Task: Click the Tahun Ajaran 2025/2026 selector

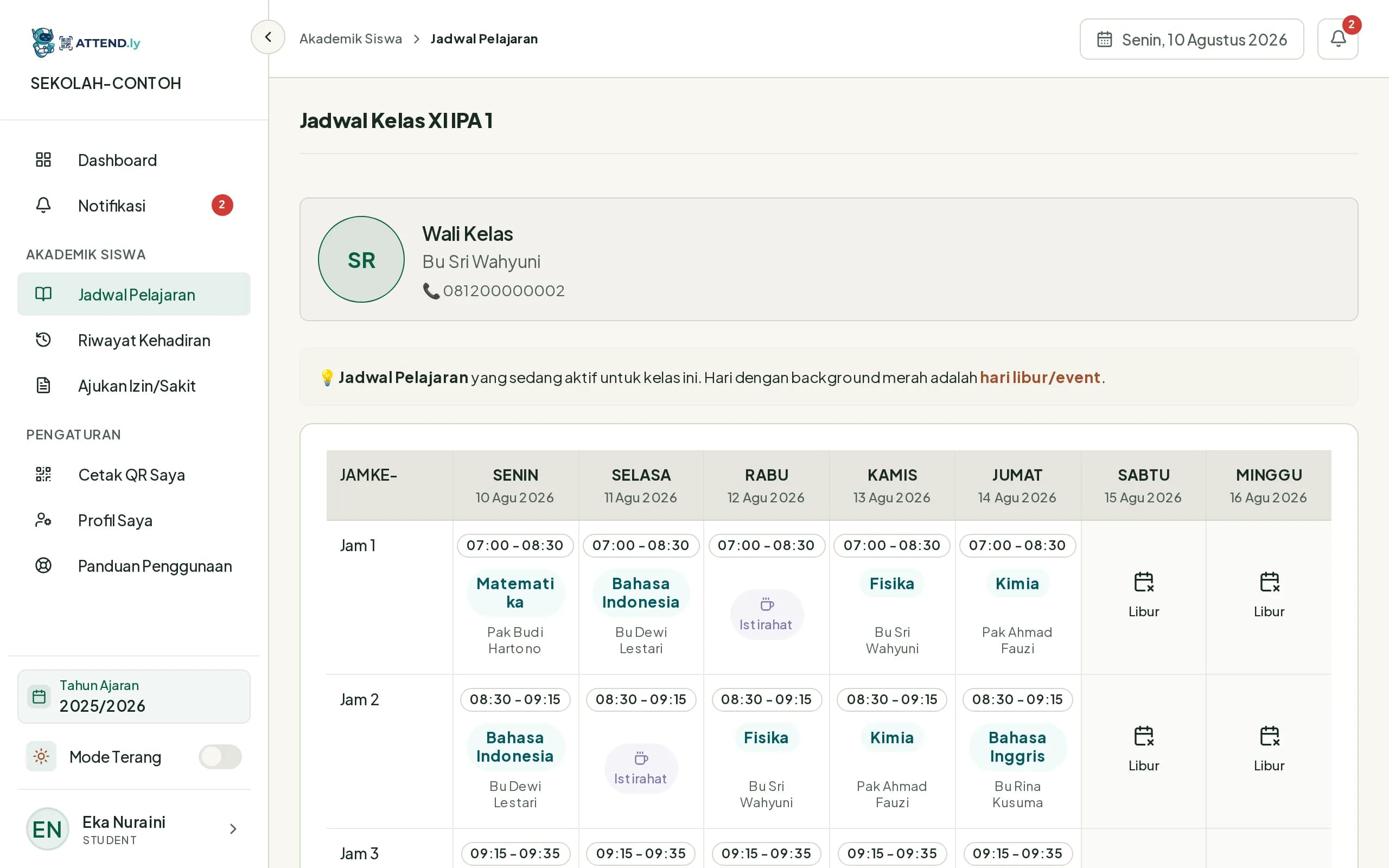Action: (x=133, y=697)
